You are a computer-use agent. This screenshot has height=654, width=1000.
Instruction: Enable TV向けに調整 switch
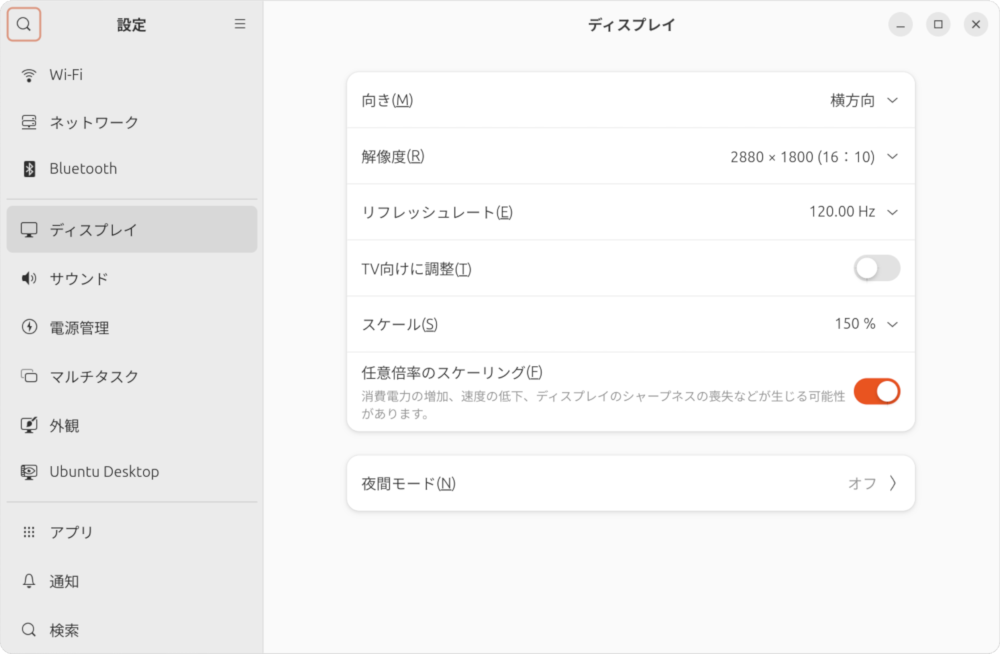(x=876, y=268)
